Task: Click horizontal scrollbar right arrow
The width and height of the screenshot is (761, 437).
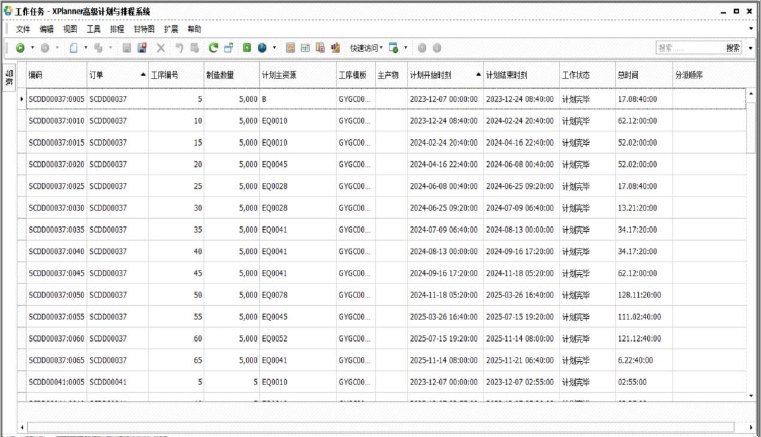Action: [x=751, y=427]
